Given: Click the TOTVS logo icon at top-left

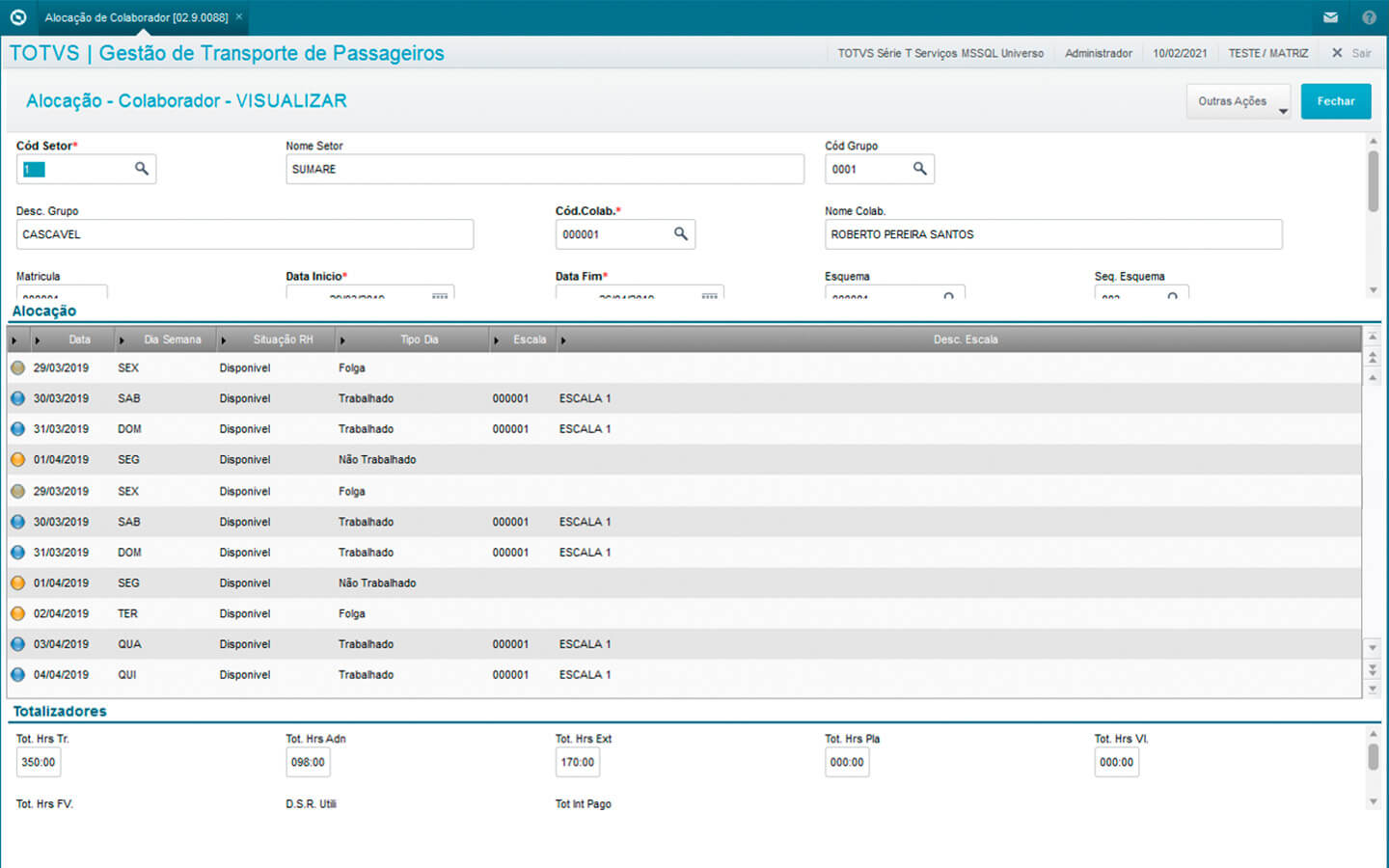Looking at the screenshot, I should [x=17, y=17].
